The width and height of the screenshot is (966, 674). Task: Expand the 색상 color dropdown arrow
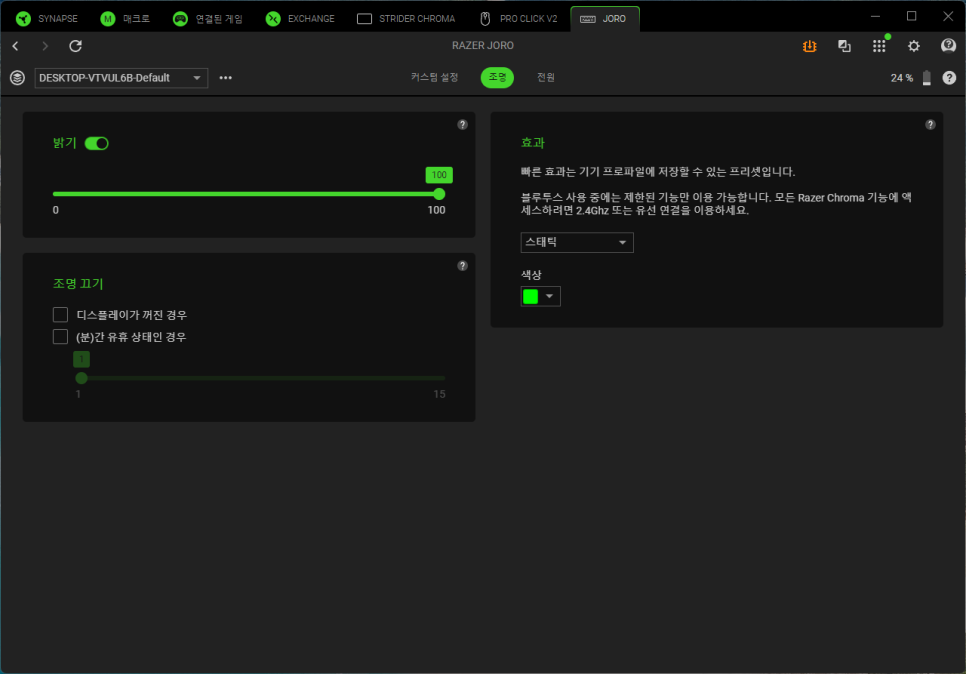coord(549,296)
